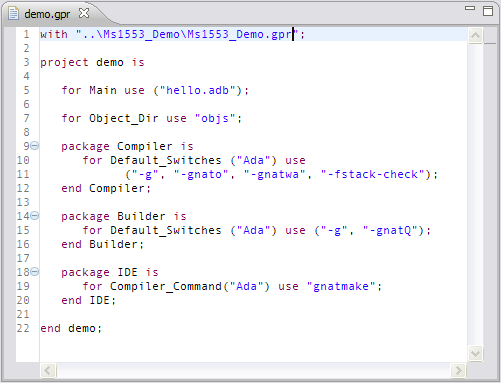Image resolution: width=501 pixels, height=383 pixels.
Task: Click the "end IDE;" line
Action: pos(89,300)
